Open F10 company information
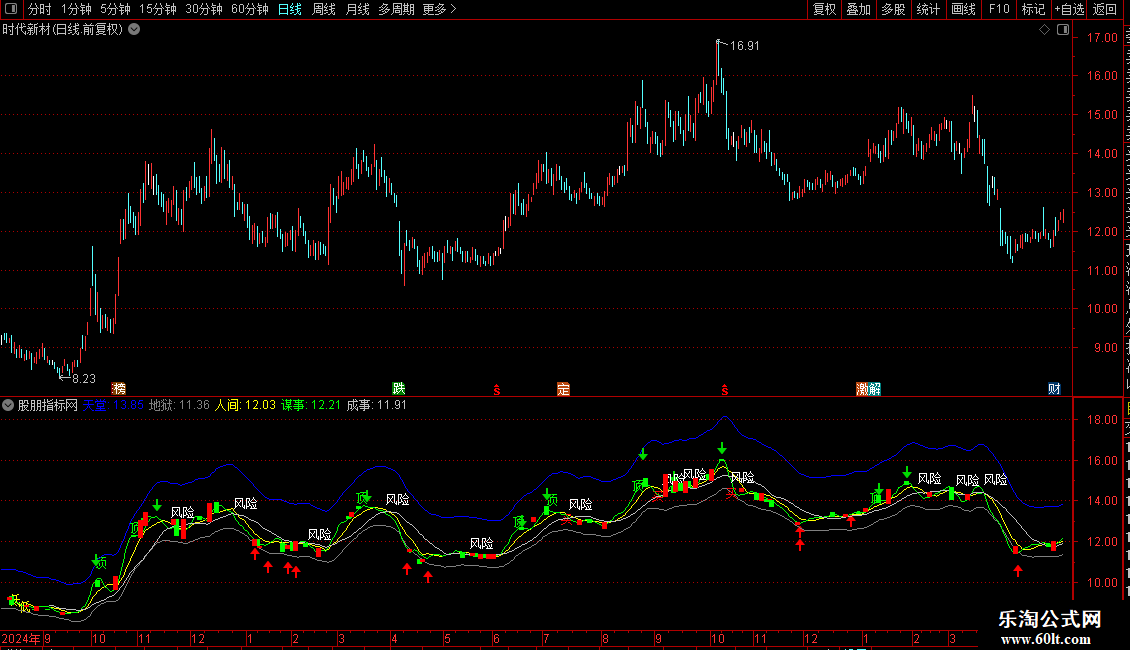The height and width of the screenshot is (650, 1130). click(999, 9)
